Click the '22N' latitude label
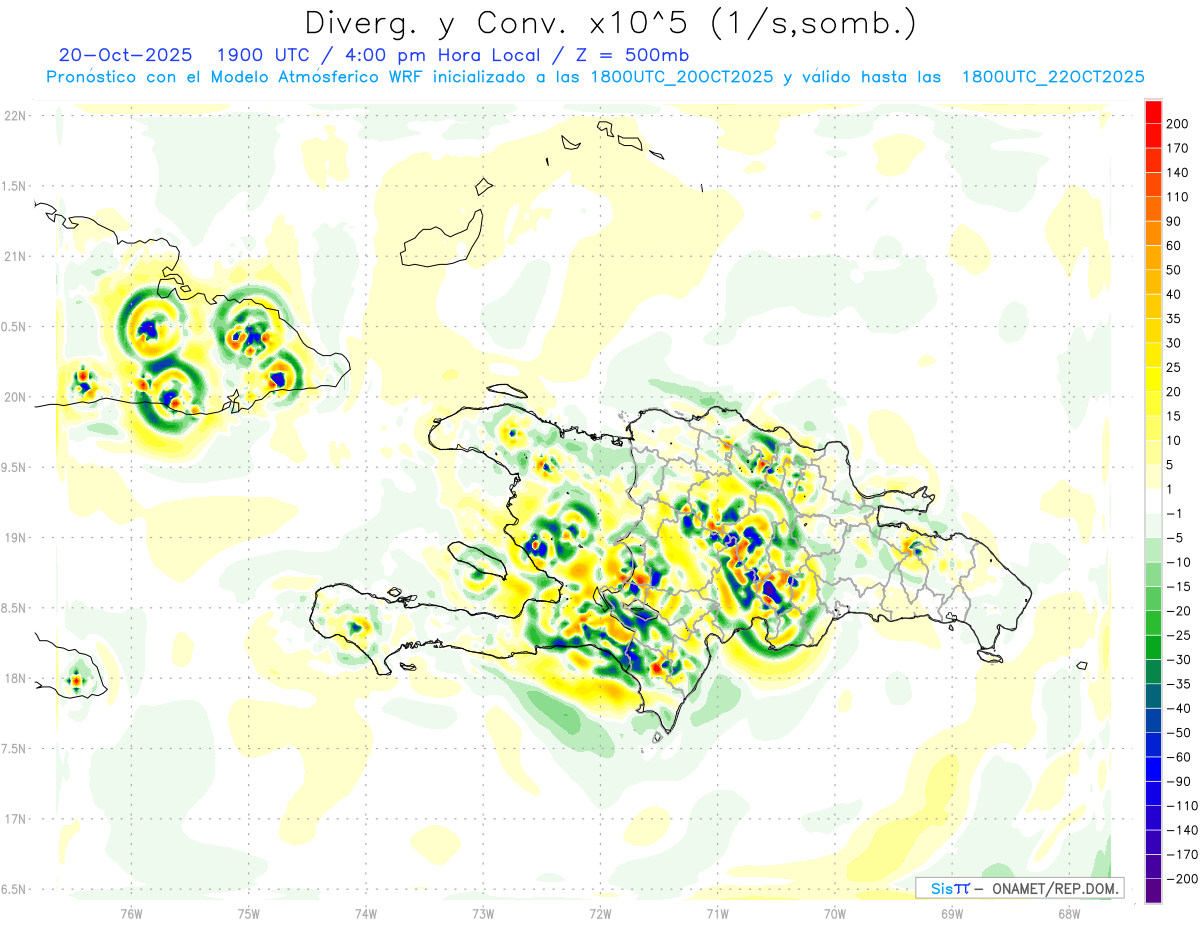This screenshot has width=1200, height=927. click(16, 116)
